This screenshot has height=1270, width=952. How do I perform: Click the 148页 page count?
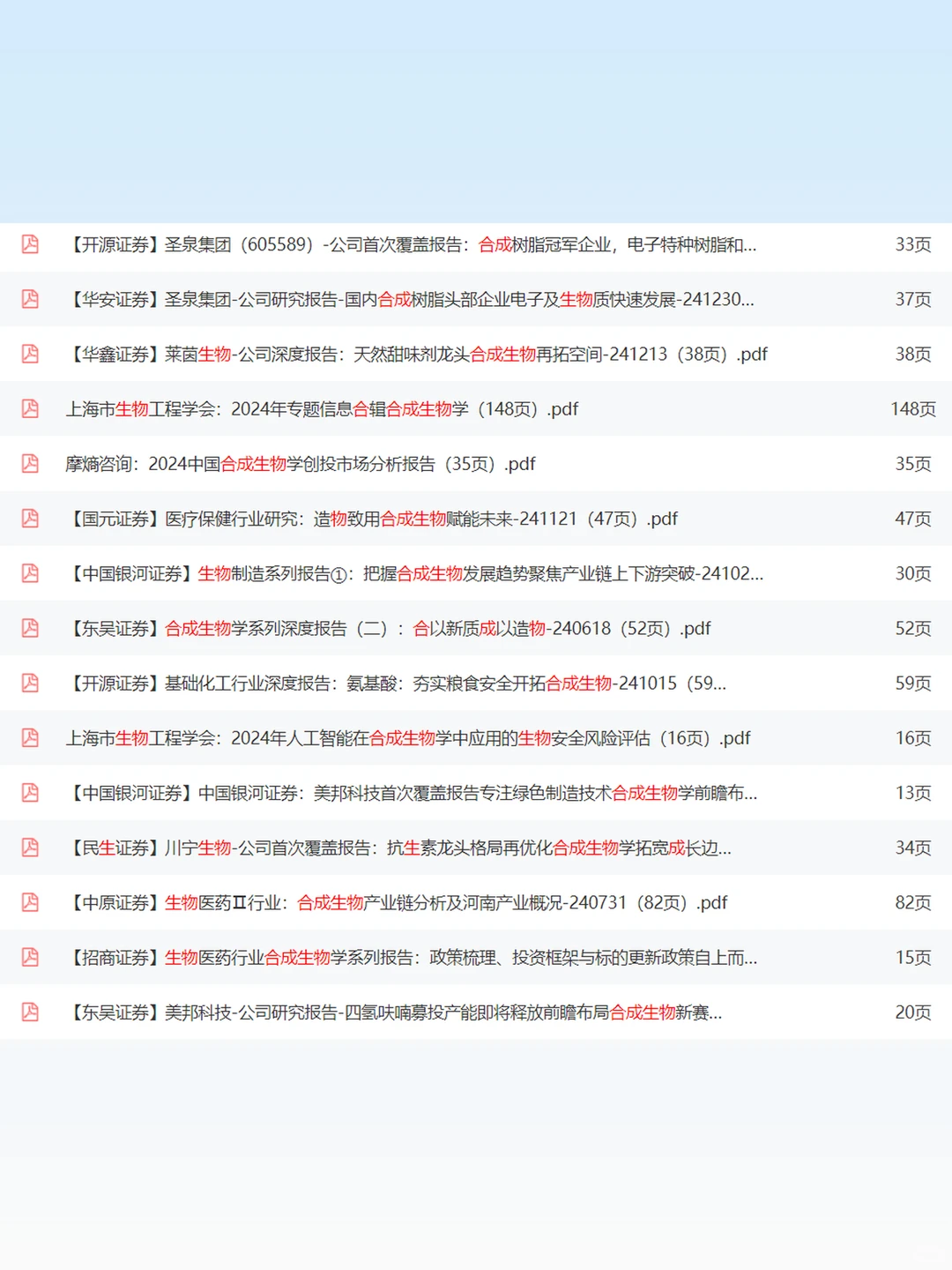(913, 408)
